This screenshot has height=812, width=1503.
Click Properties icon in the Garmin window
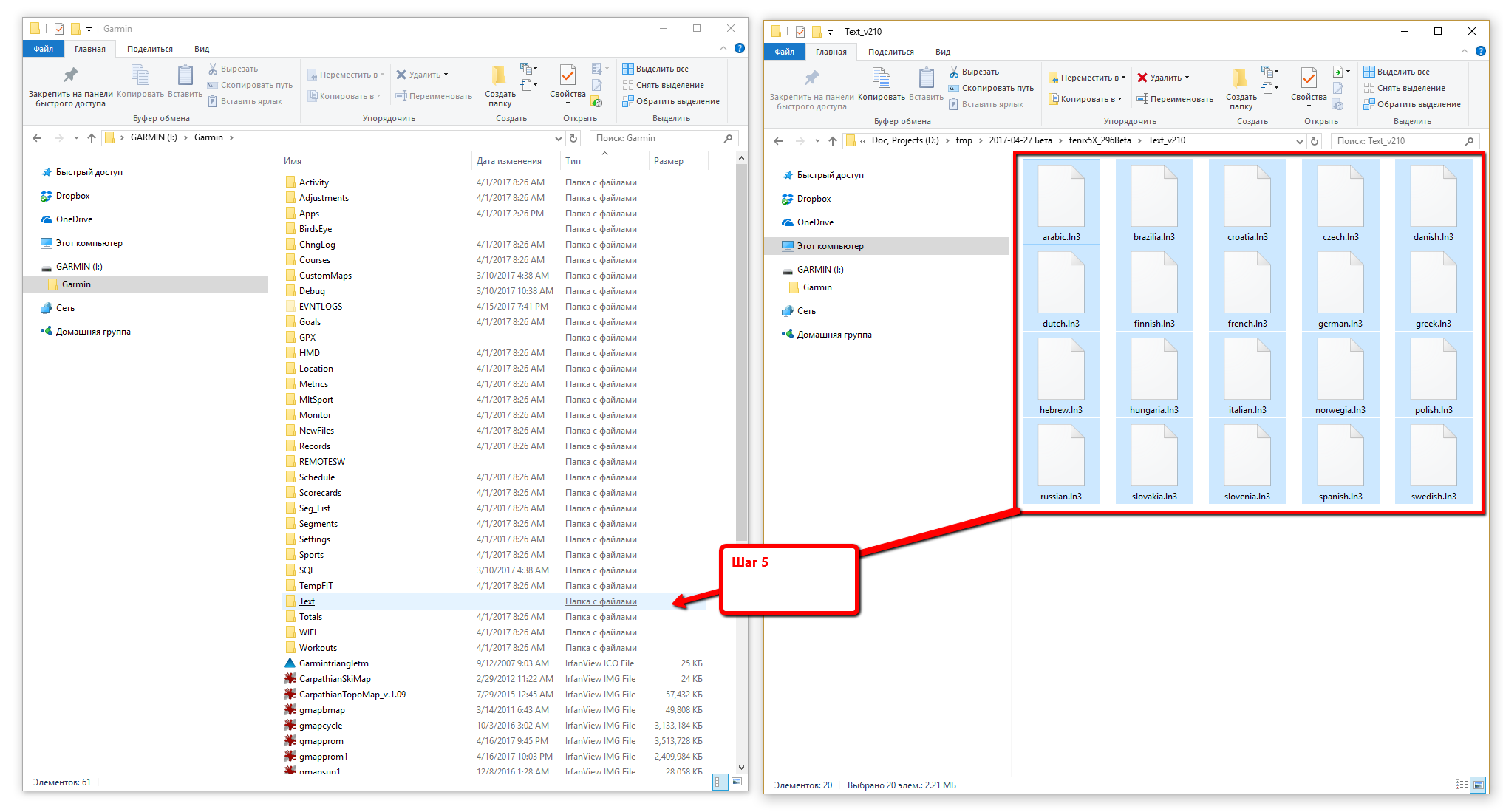[x=568, y=76]
